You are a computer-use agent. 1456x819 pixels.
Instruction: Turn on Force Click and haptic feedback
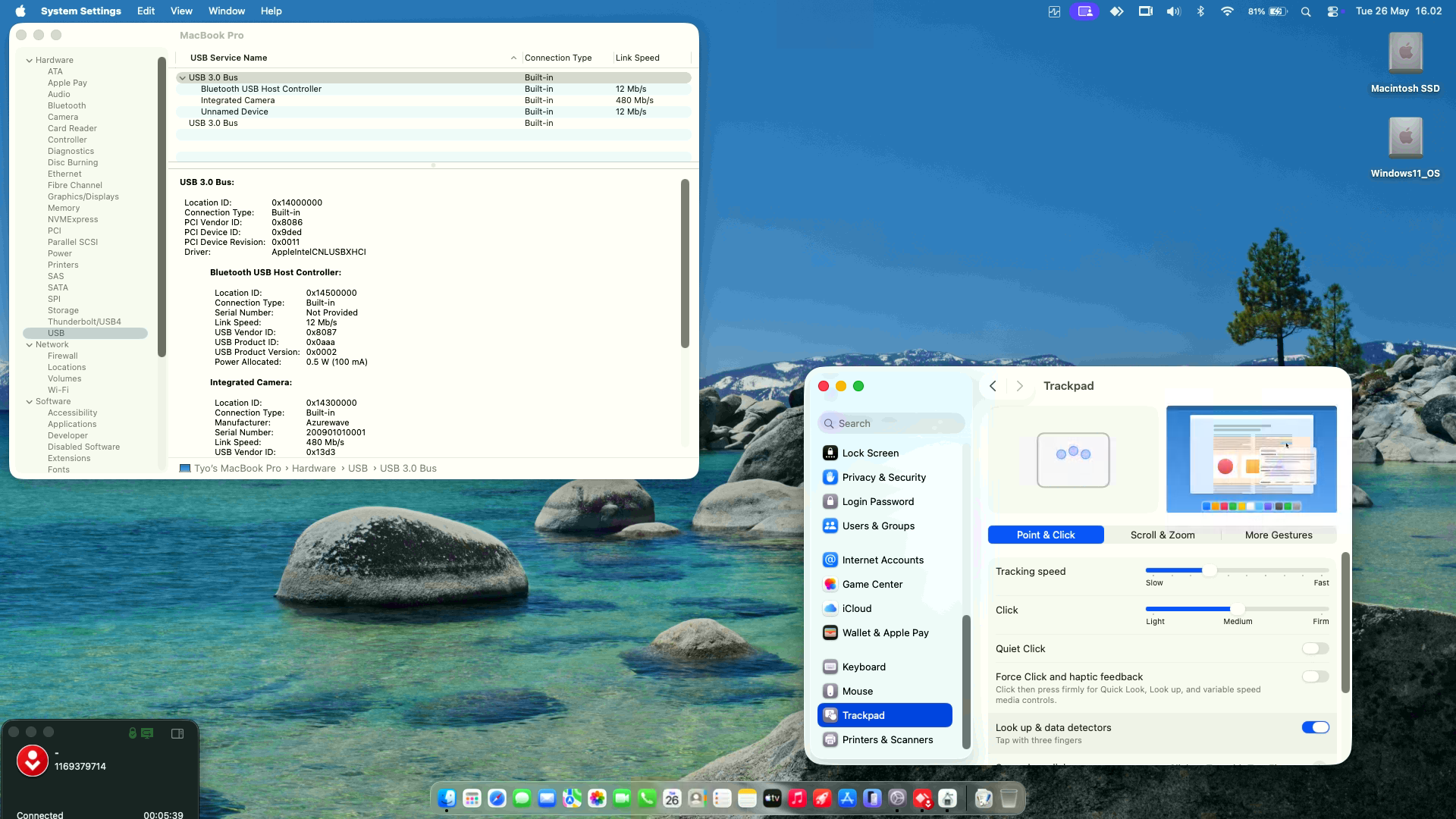pos(1315,676)
